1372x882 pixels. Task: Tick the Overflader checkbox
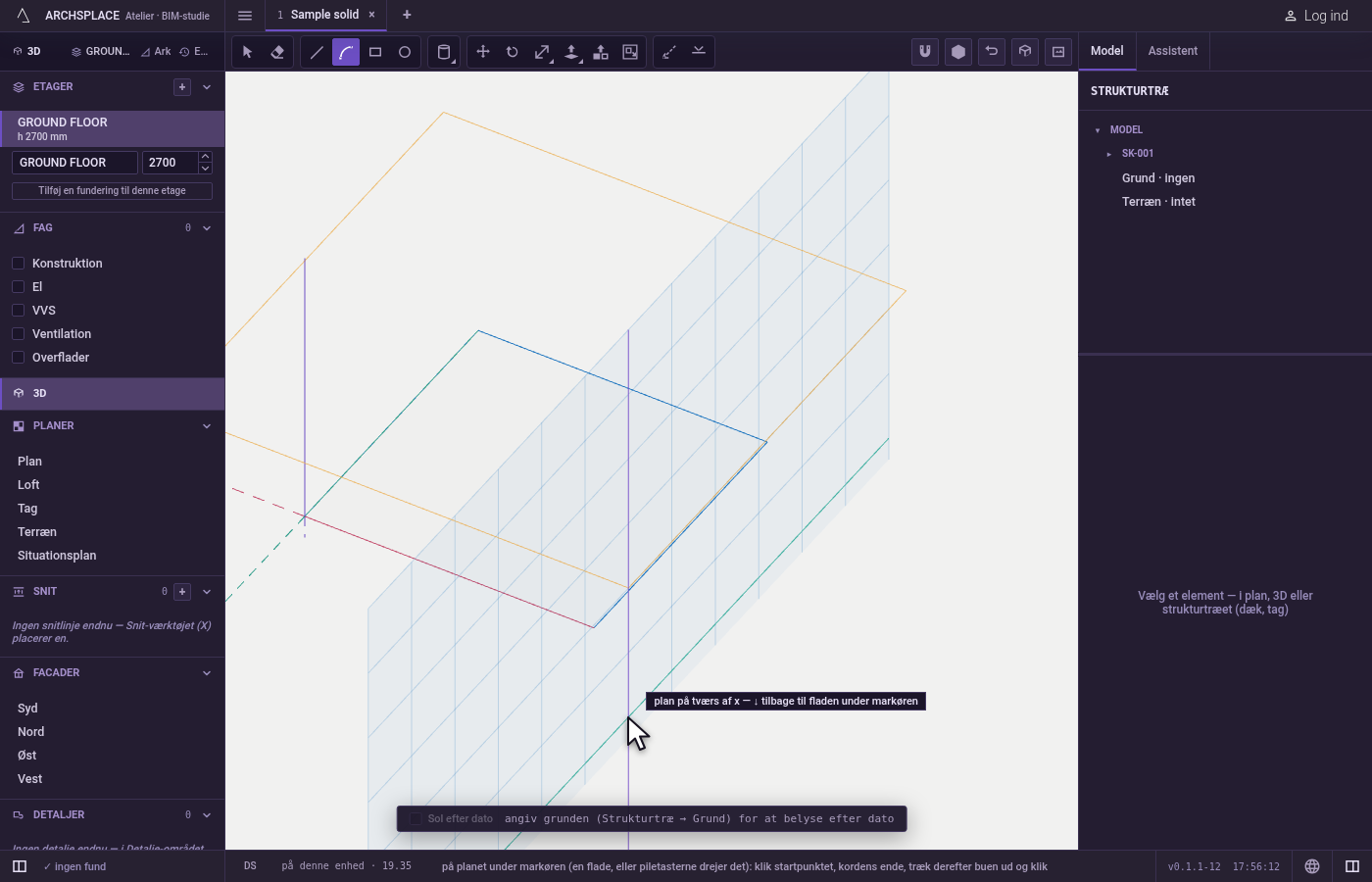pyautogui.click(x=18, y=357)
